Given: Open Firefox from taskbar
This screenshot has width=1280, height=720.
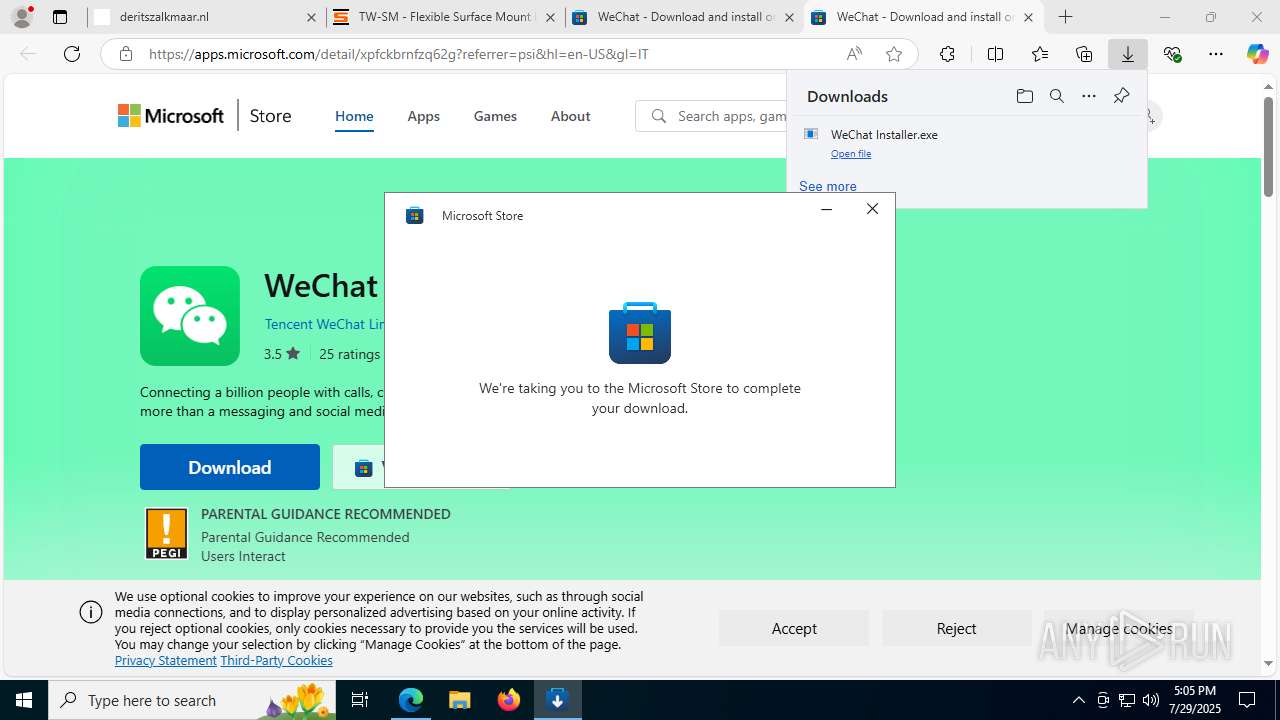Looking at the screenshot, I should tap(509, 700).
